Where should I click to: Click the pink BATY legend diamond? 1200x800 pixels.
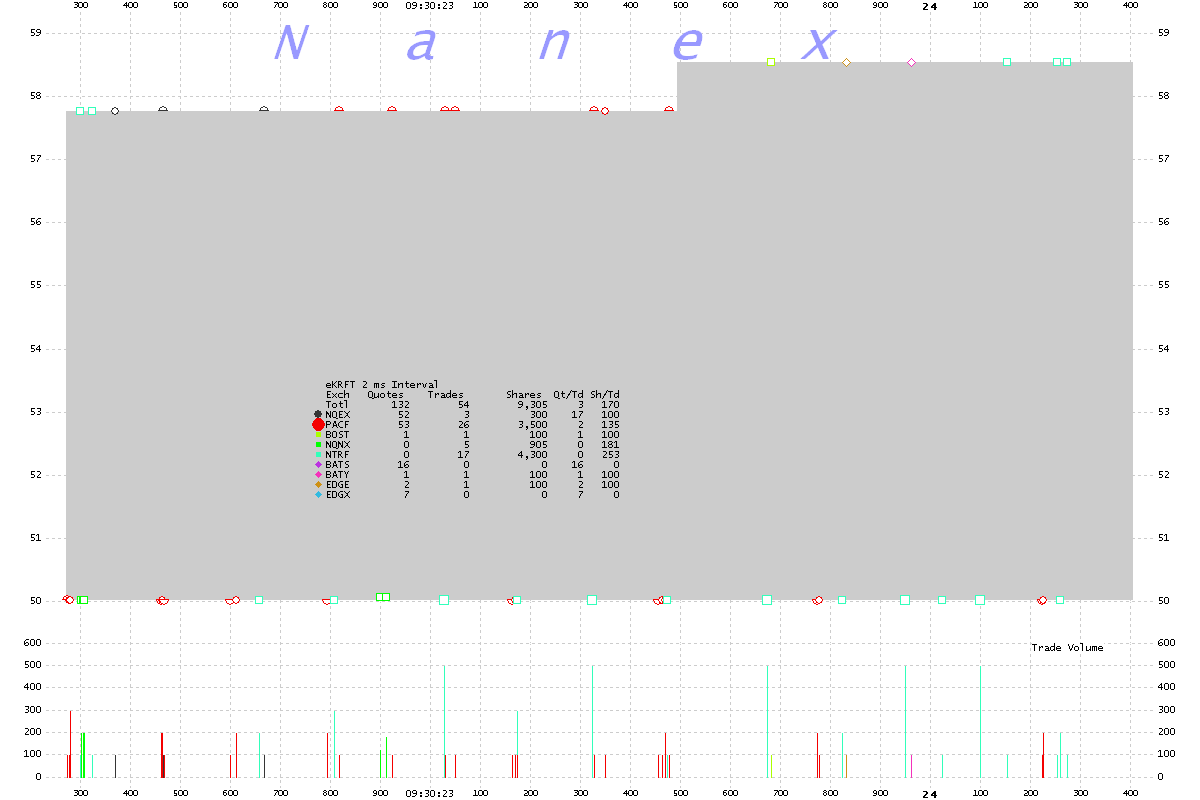(x=318, y=474)
